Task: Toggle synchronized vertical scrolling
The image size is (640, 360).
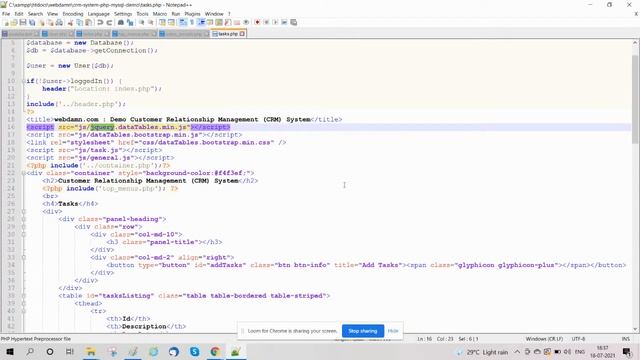Action: 162,22
